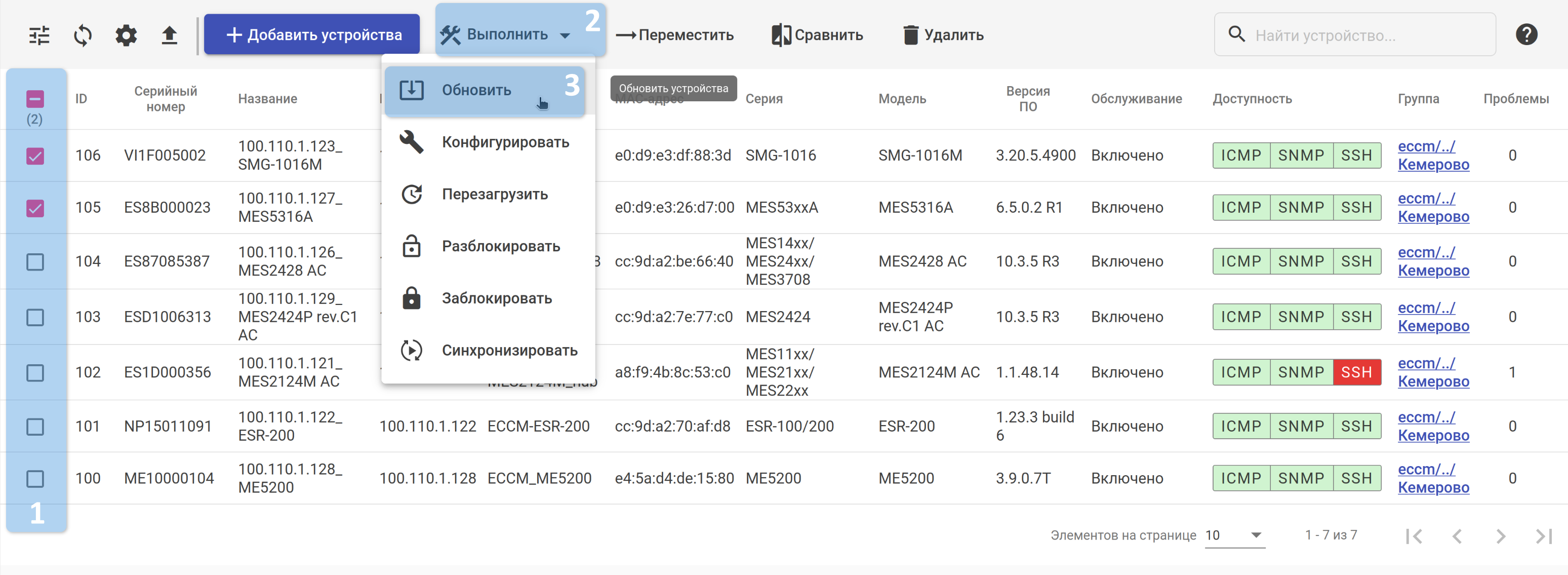Go to the last page arrow
Viewport: 1568px width, 575px height.
pyautogui.click(x=1543, y=536)
